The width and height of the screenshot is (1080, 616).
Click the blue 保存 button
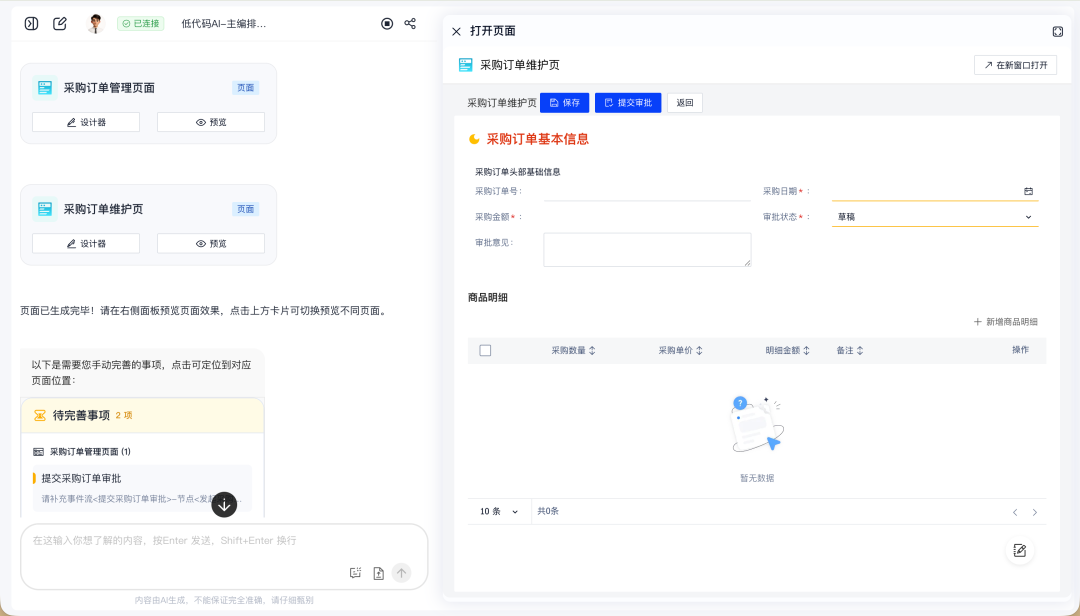point(565,103)
